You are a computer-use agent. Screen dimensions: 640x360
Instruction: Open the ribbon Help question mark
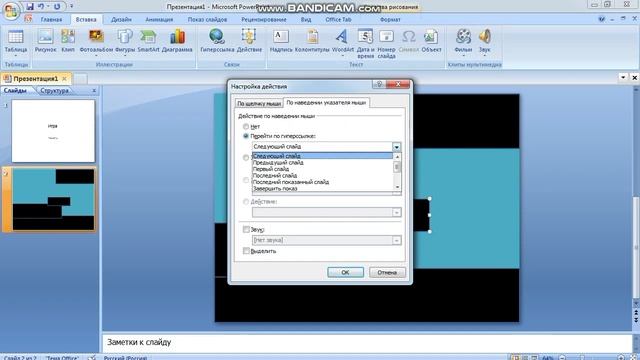tap(602, 19)
